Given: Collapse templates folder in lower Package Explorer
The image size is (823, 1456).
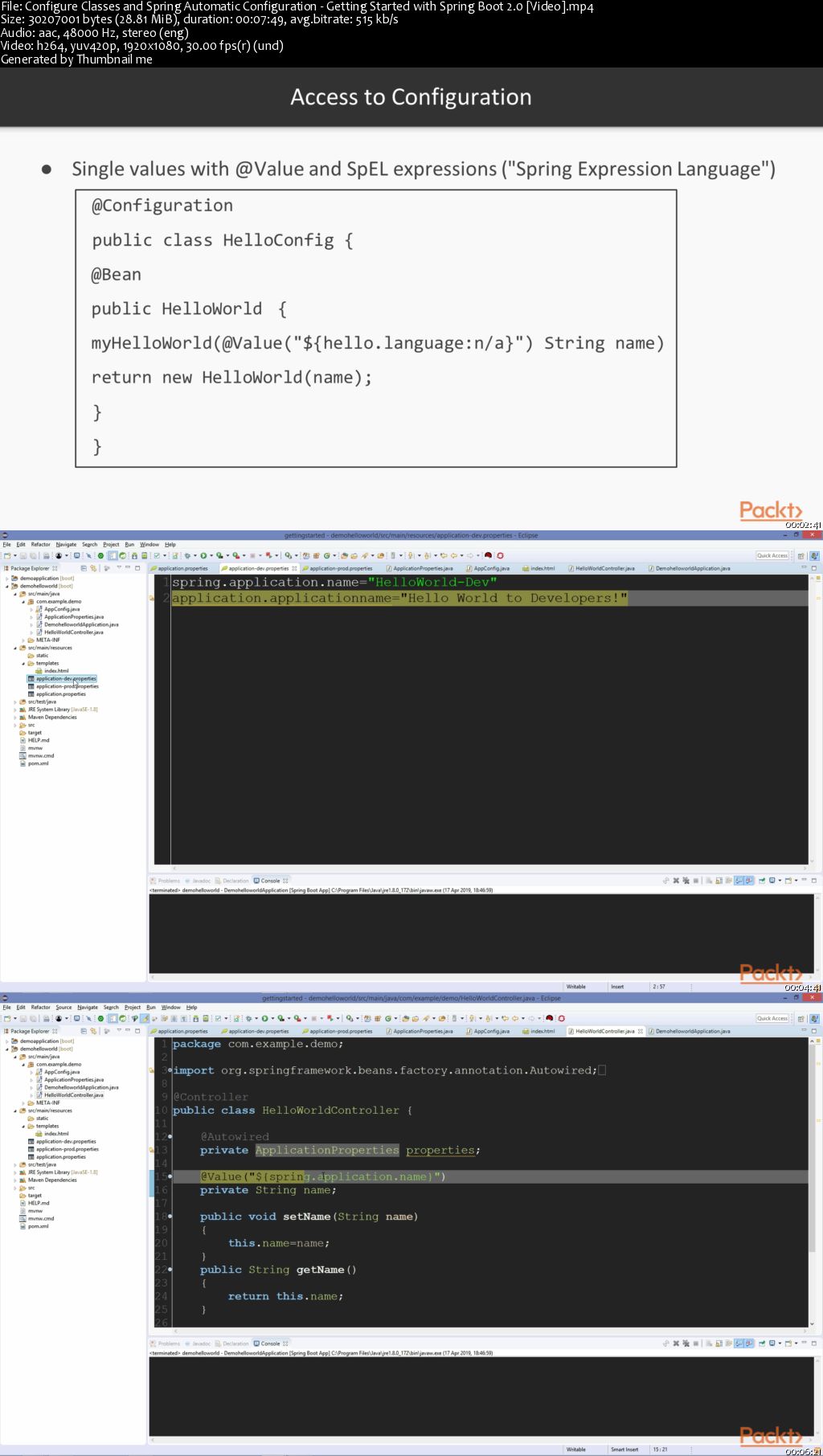Looking at the screenshot, I should coord(23,1126).
